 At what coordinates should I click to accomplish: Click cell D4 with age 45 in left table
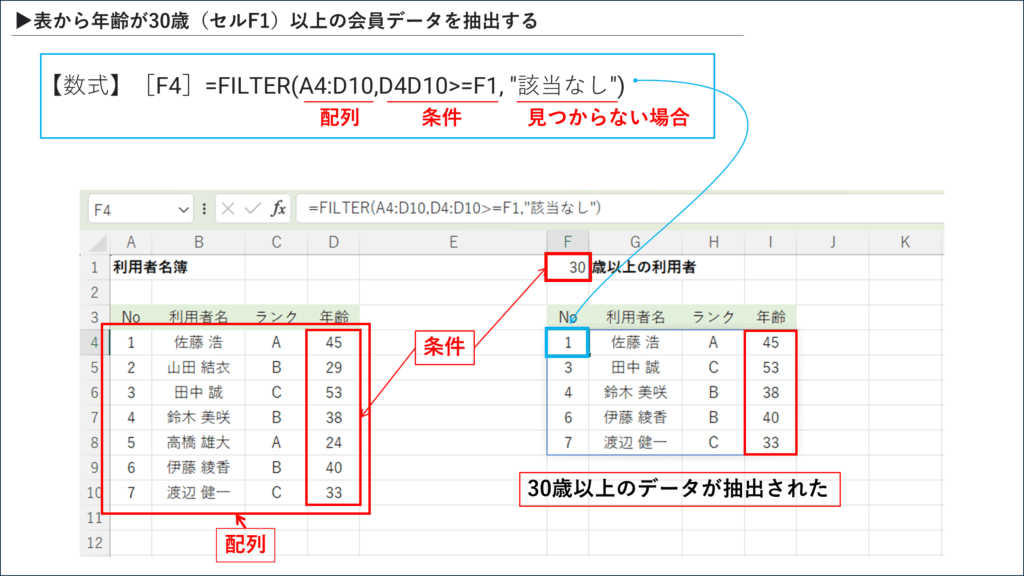[333, 342]
